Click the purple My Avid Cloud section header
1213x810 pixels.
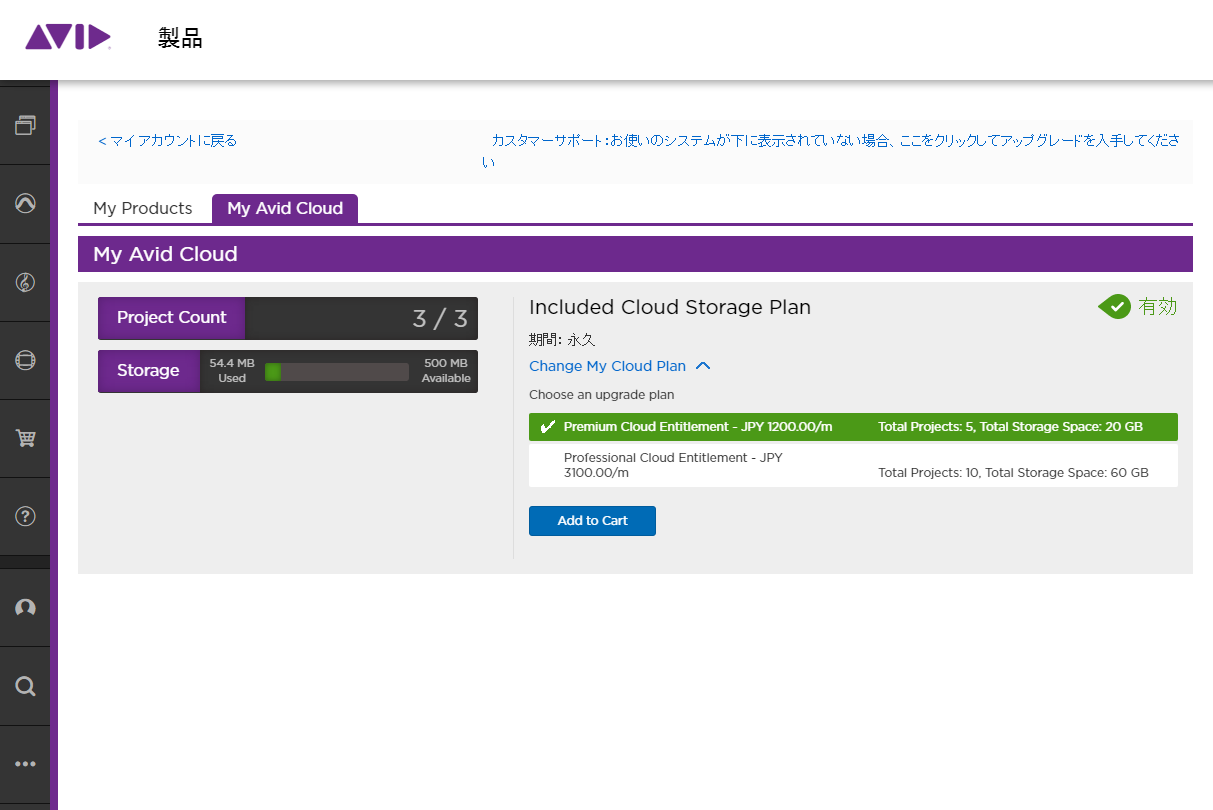[x=635, y=254]
